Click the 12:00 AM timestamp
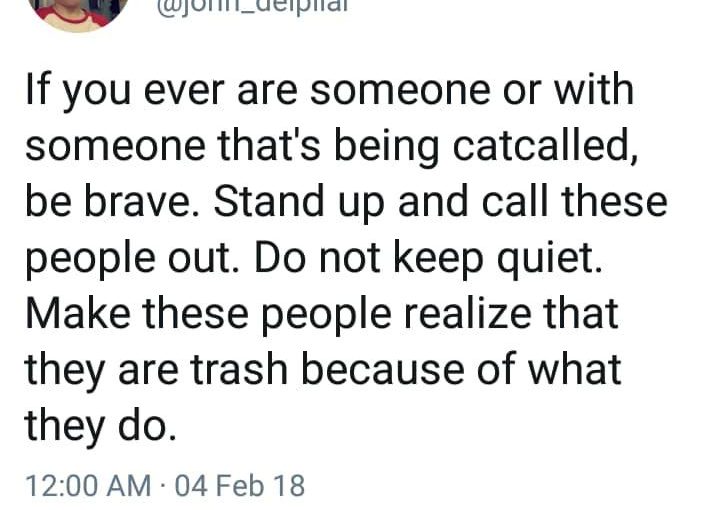 pyautogui.click(x=88, y=486)
